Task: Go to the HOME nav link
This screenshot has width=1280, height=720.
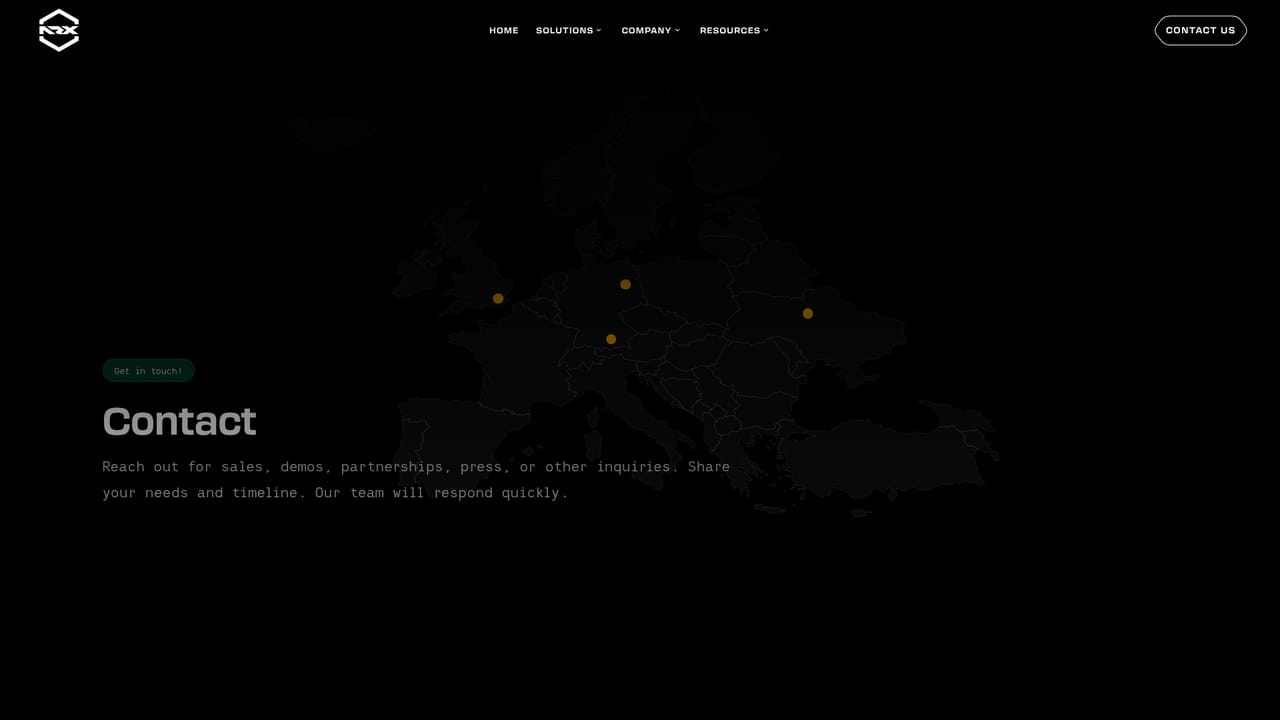Action: (x=504, y=30)
